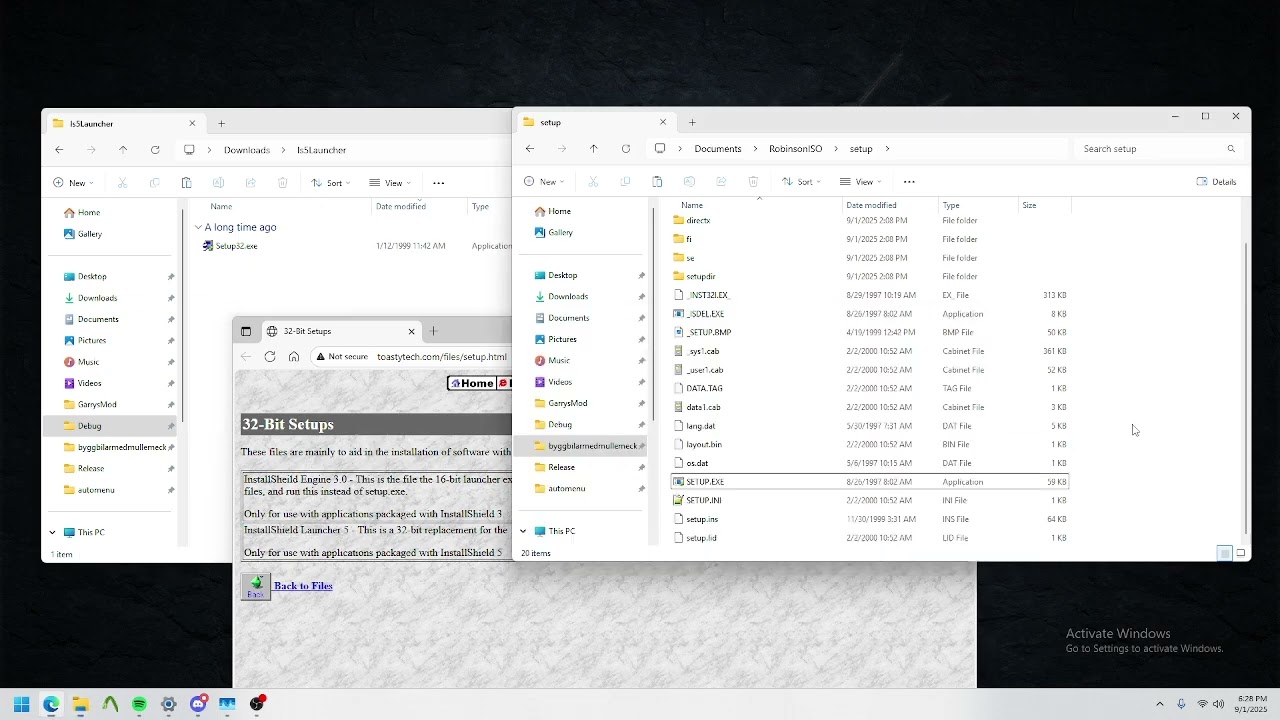1280x720 pixels.
Task: Open a new browser tab
Action: (x=434, y=331)
